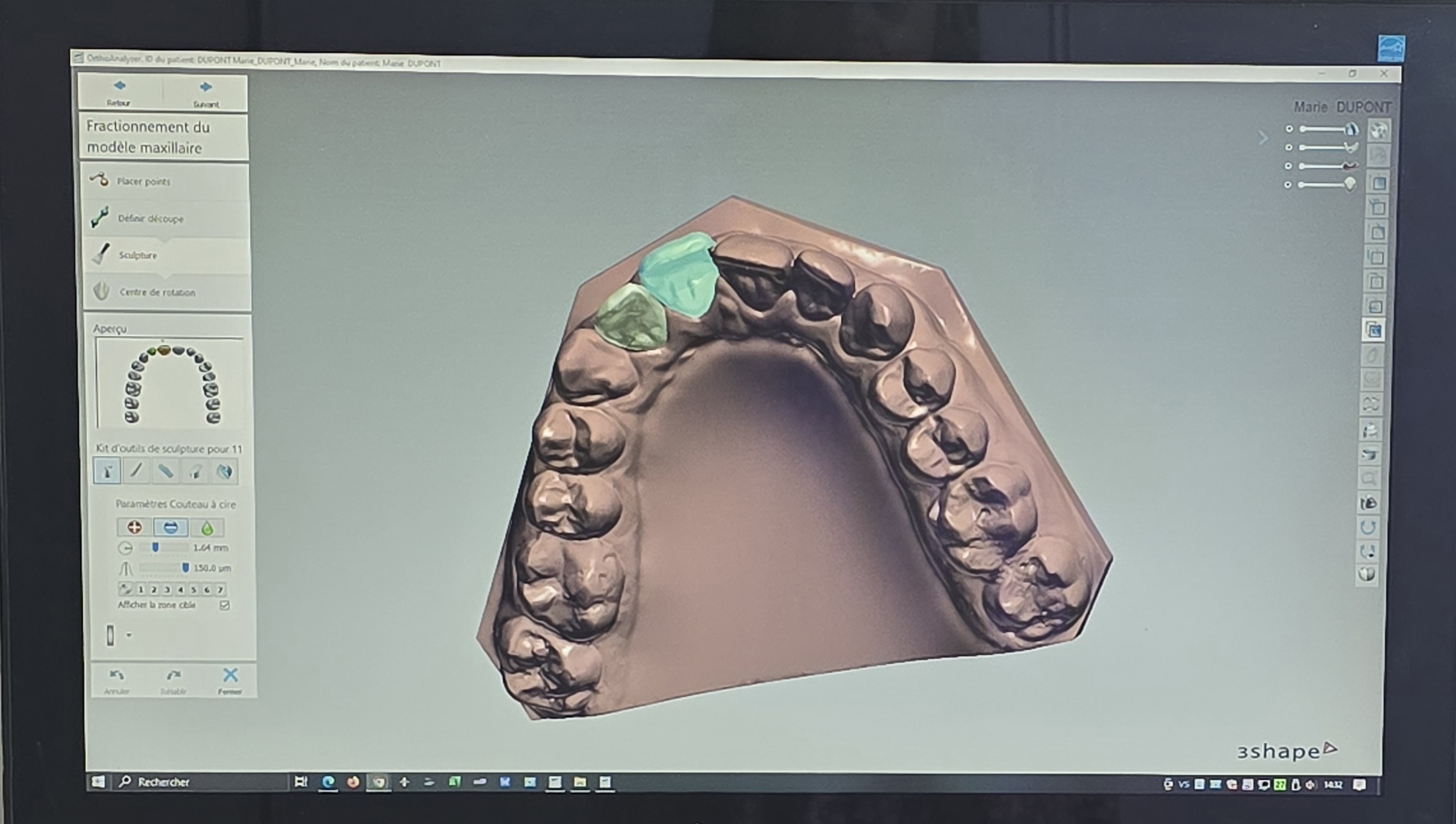Open the Placer points step

click(165, 182)
